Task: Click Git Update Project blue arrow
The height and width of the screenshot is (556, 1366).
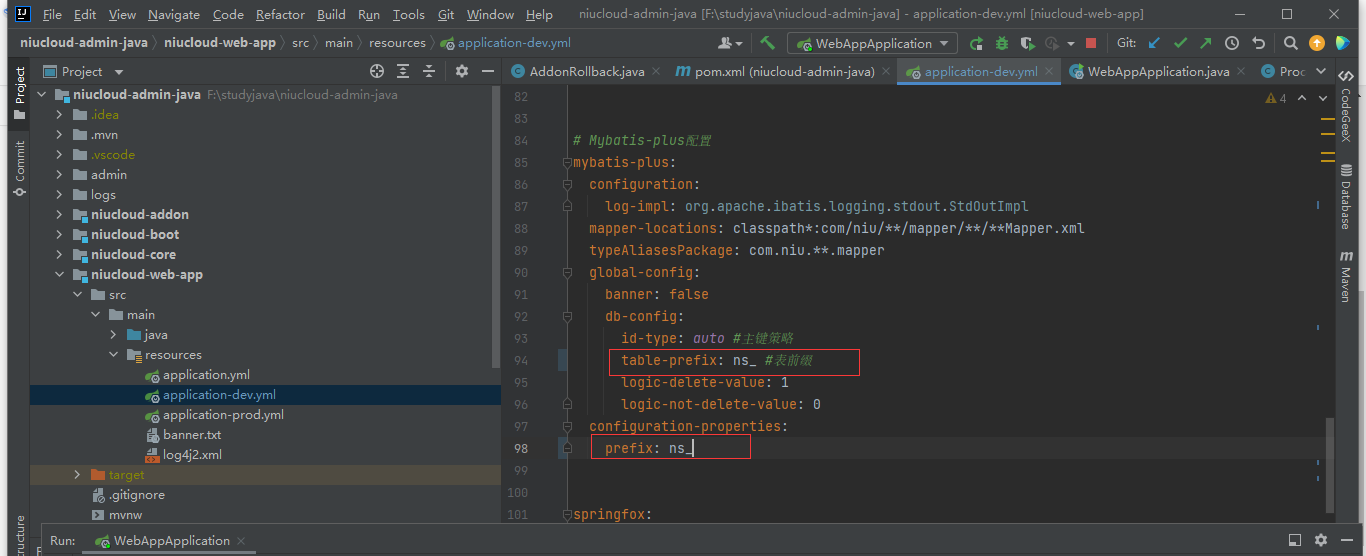Action: pos(1154,43)
